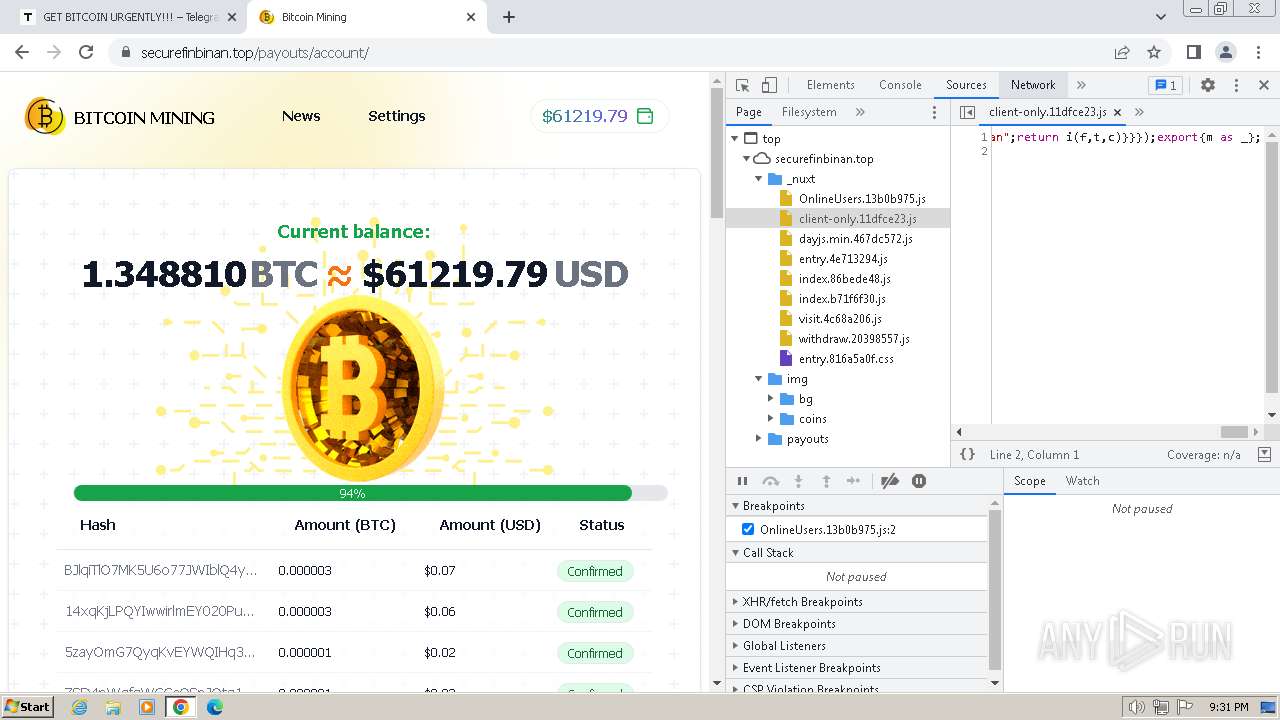
Task: Uncheck the OnlineUsers.13b0b975.js:2 breakpoint
Action: 748,529
